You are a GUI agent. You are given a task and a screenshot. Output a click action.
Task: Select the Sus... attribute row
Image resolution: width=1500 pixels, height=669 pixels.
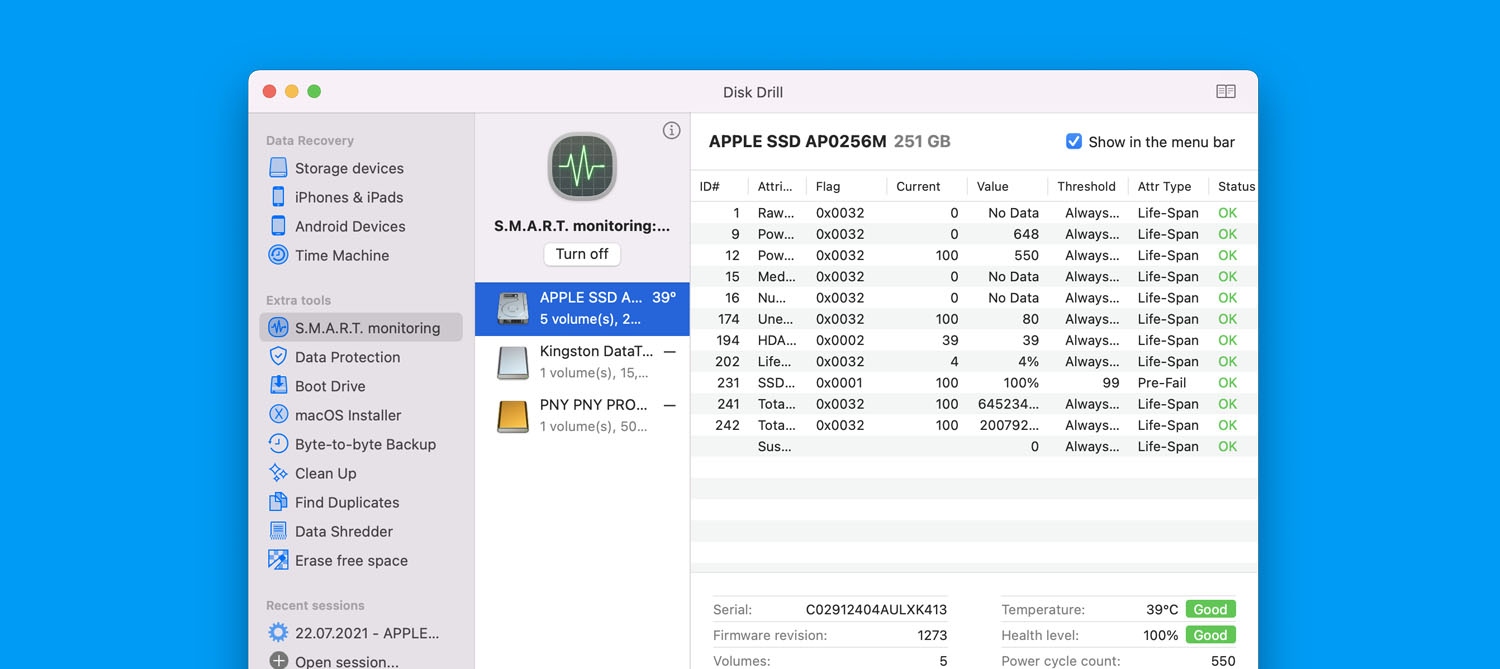tap(974, 446)
